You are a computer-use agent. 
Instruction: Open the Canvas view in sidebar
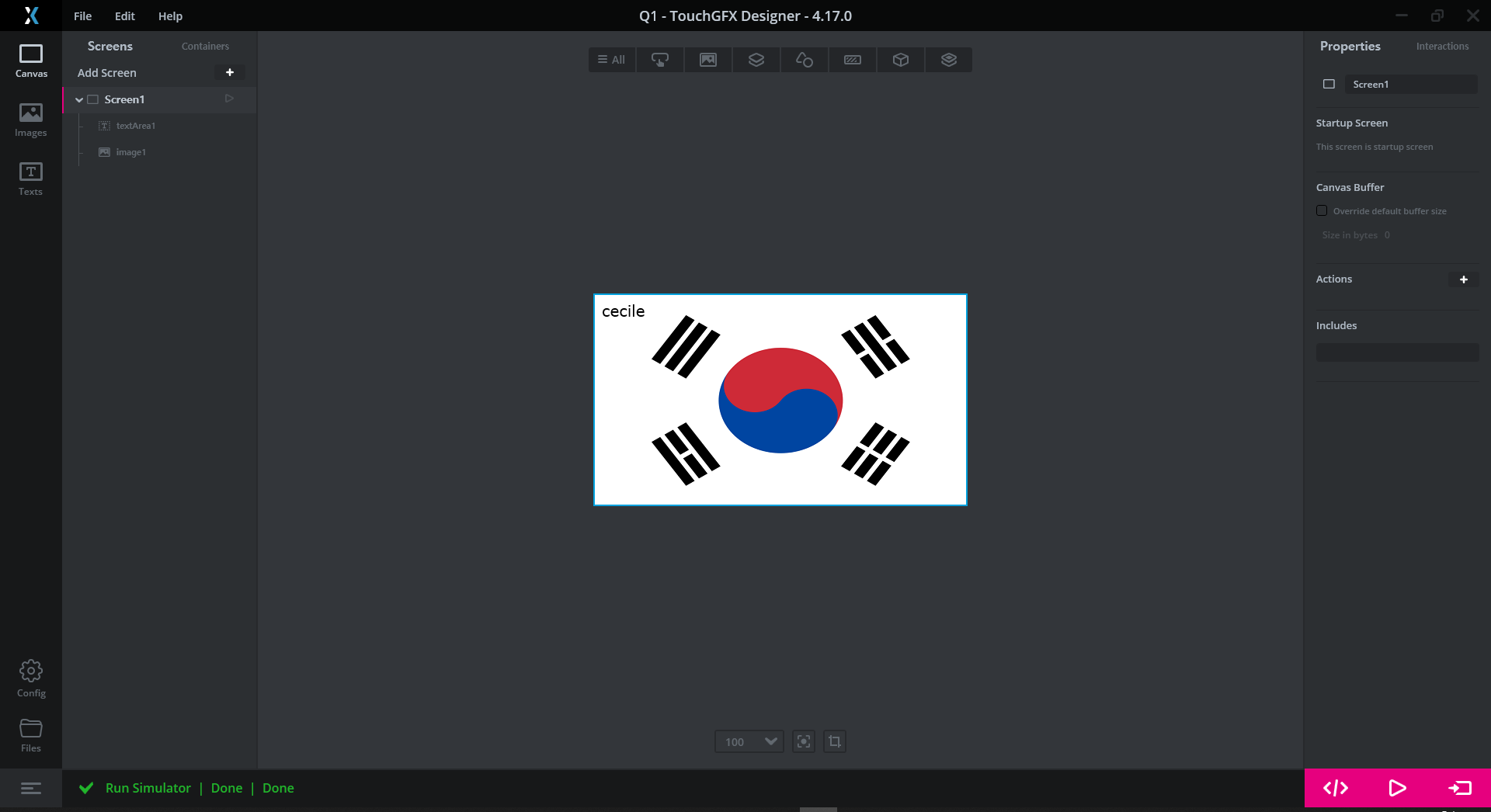tap(31, 61)
